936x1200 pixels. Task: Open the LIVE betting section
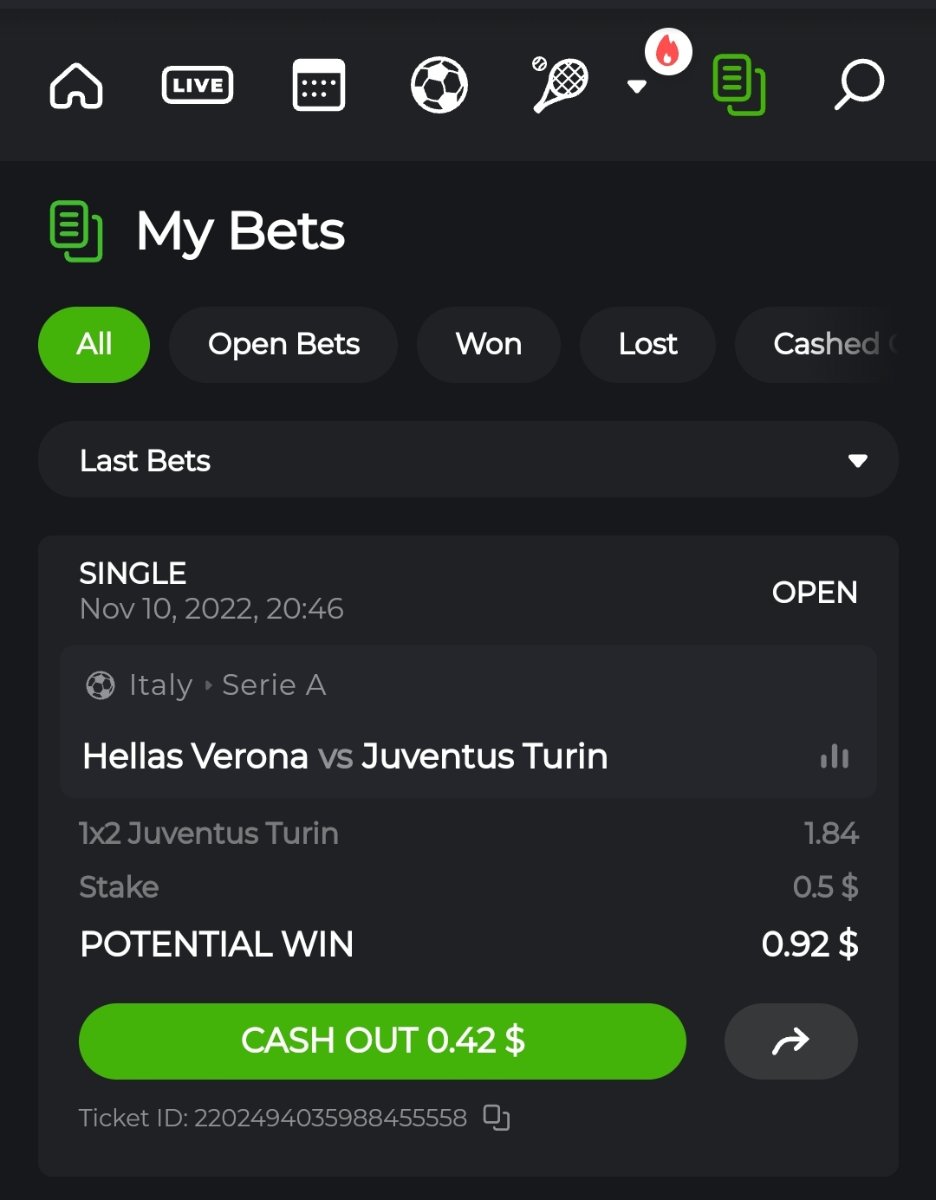tap(197, 85)
